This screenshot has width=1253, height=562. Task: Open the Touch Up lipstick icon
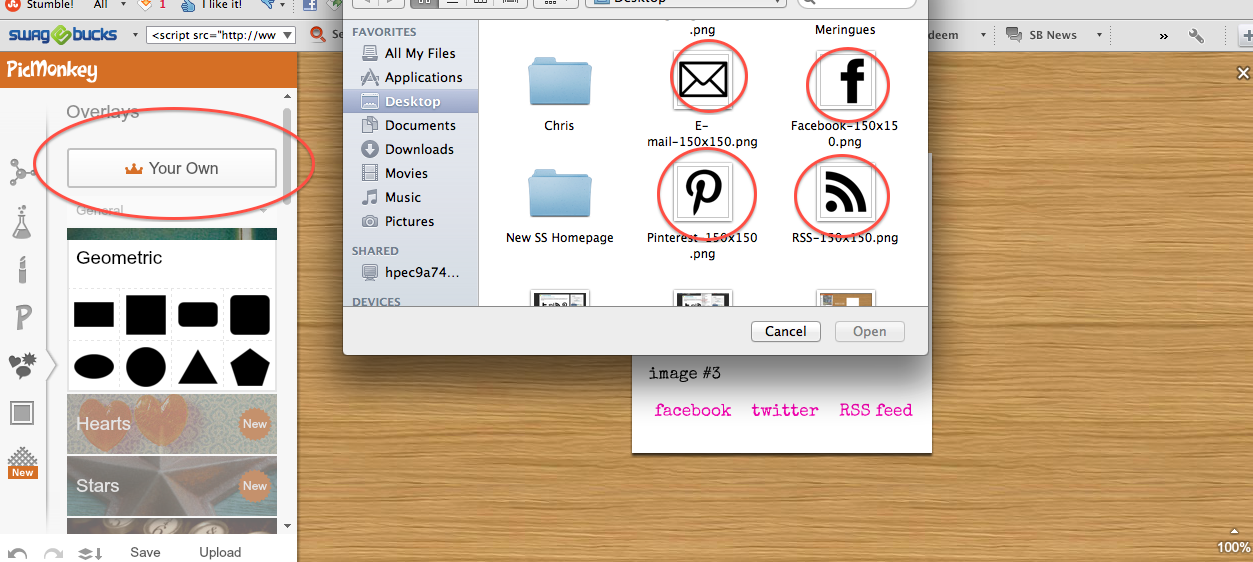22,270
